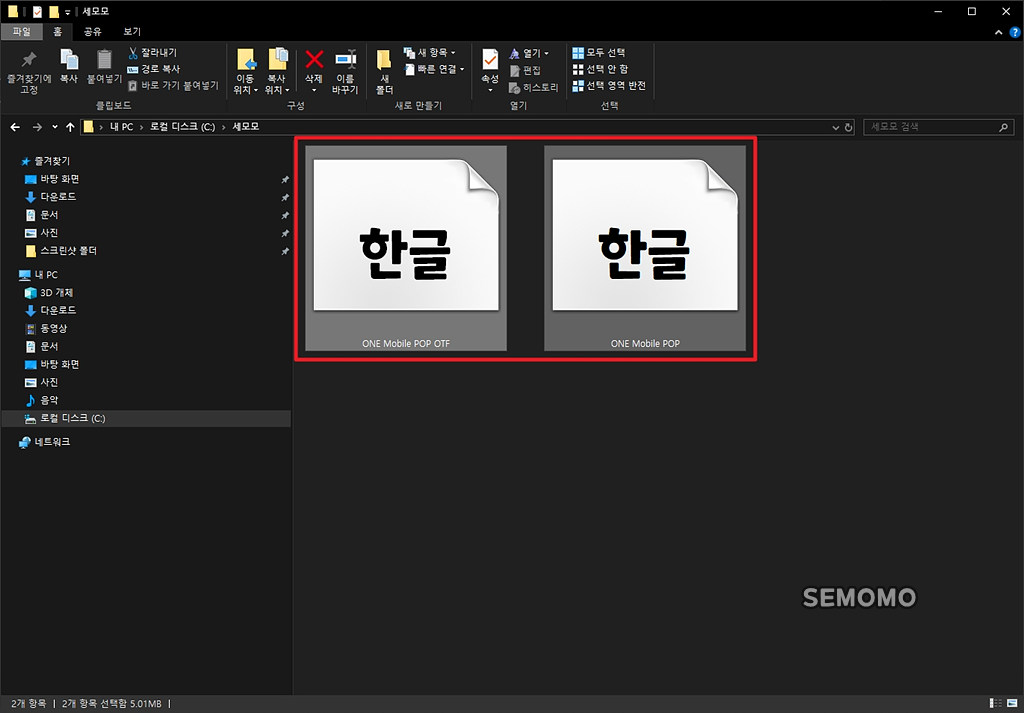This screenshot has height=713, width=1024.
Task: Select 음악 under 내 PC
Action: coord(42,400)
